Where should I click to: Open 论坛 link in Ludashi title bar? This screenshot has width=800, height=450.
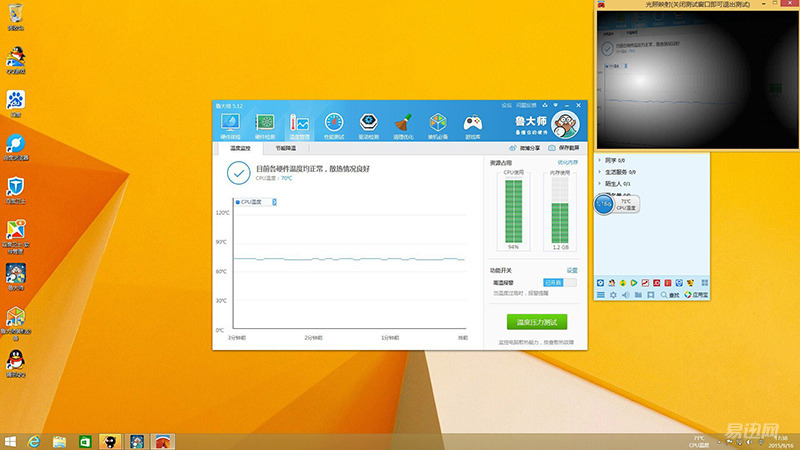point(507,106)
